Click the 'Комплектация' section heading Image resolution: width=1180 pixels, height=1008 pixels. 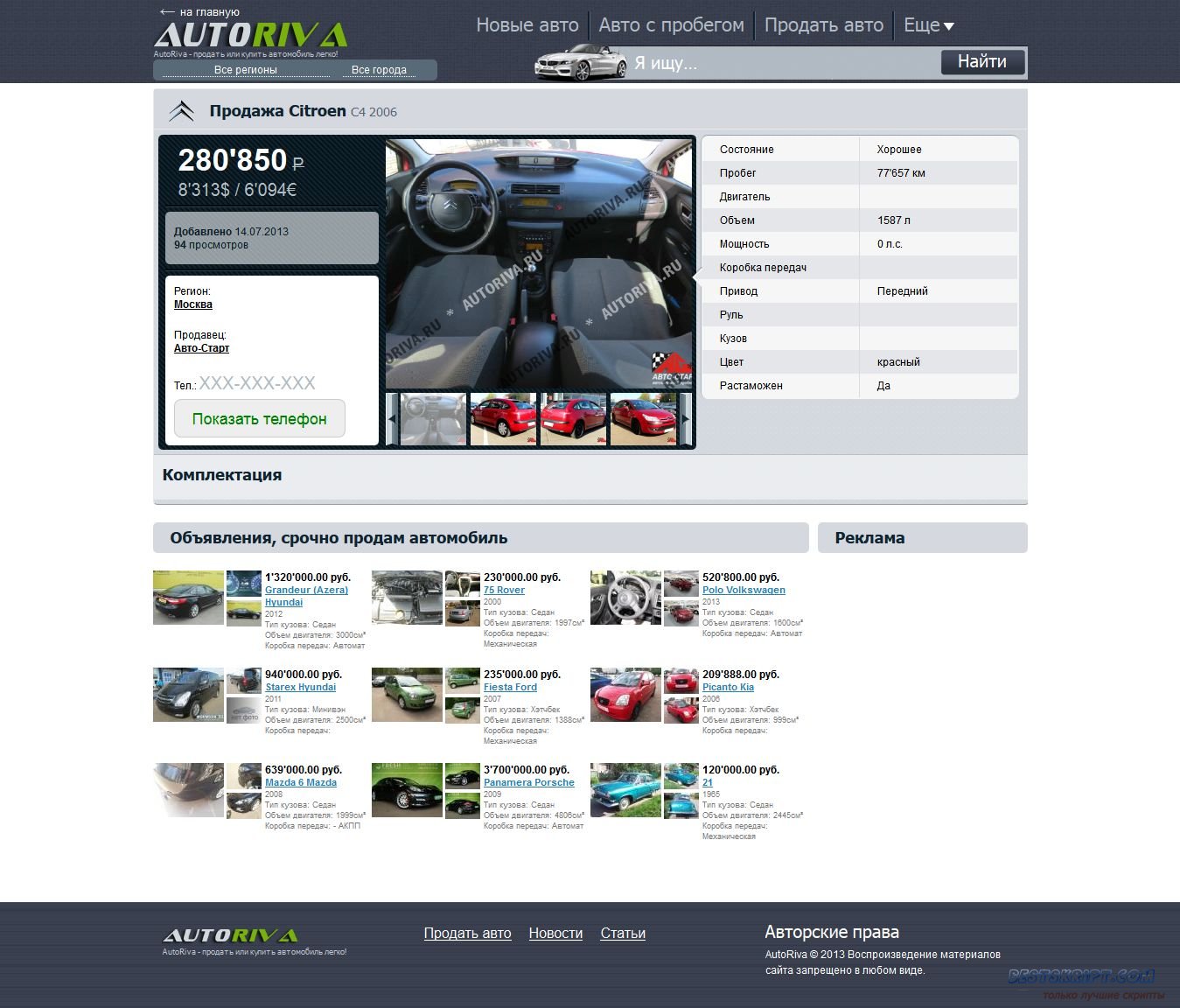(222, 475)
